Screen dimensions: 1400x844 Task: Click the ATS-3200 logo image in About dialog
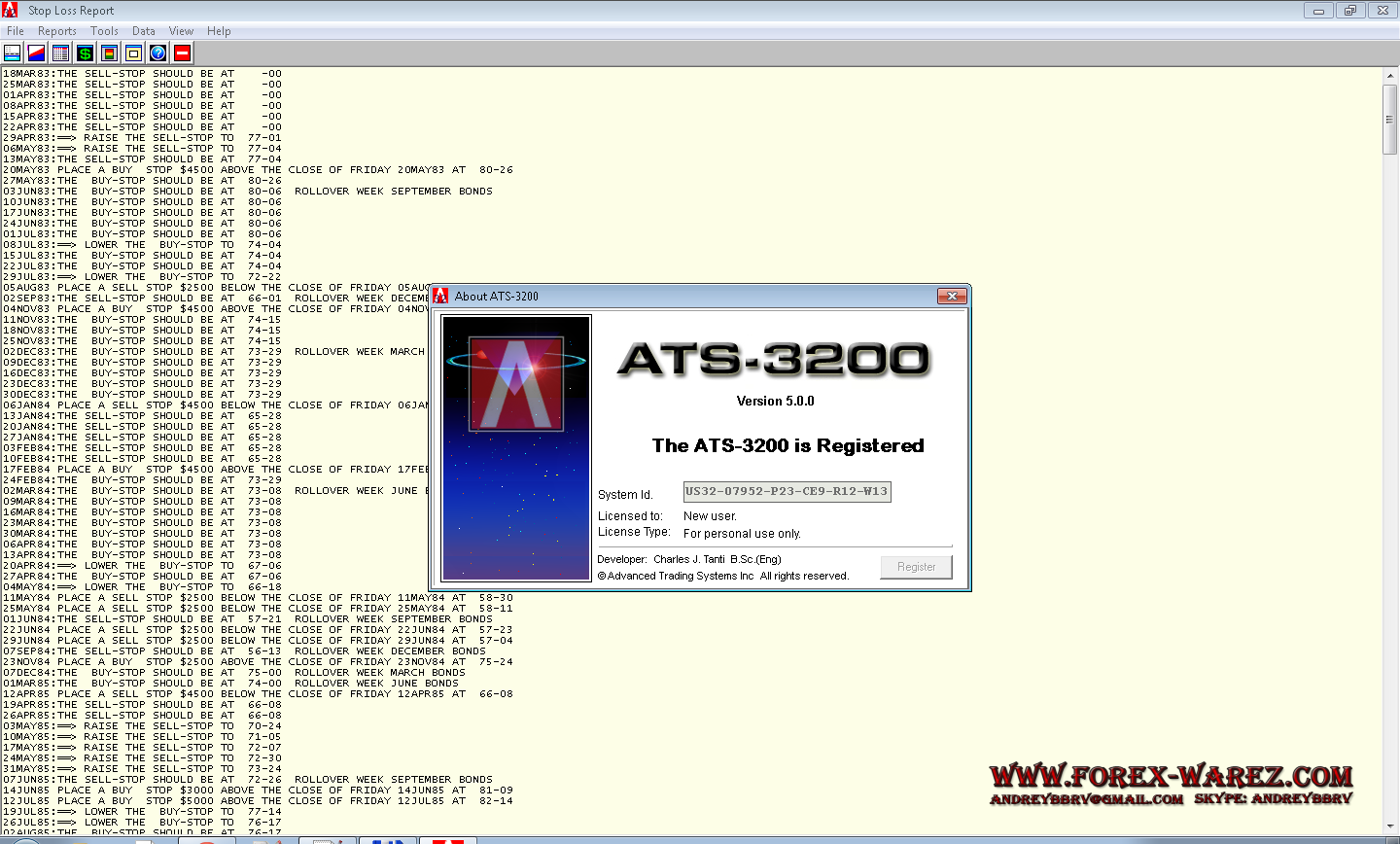click(516, 448)
